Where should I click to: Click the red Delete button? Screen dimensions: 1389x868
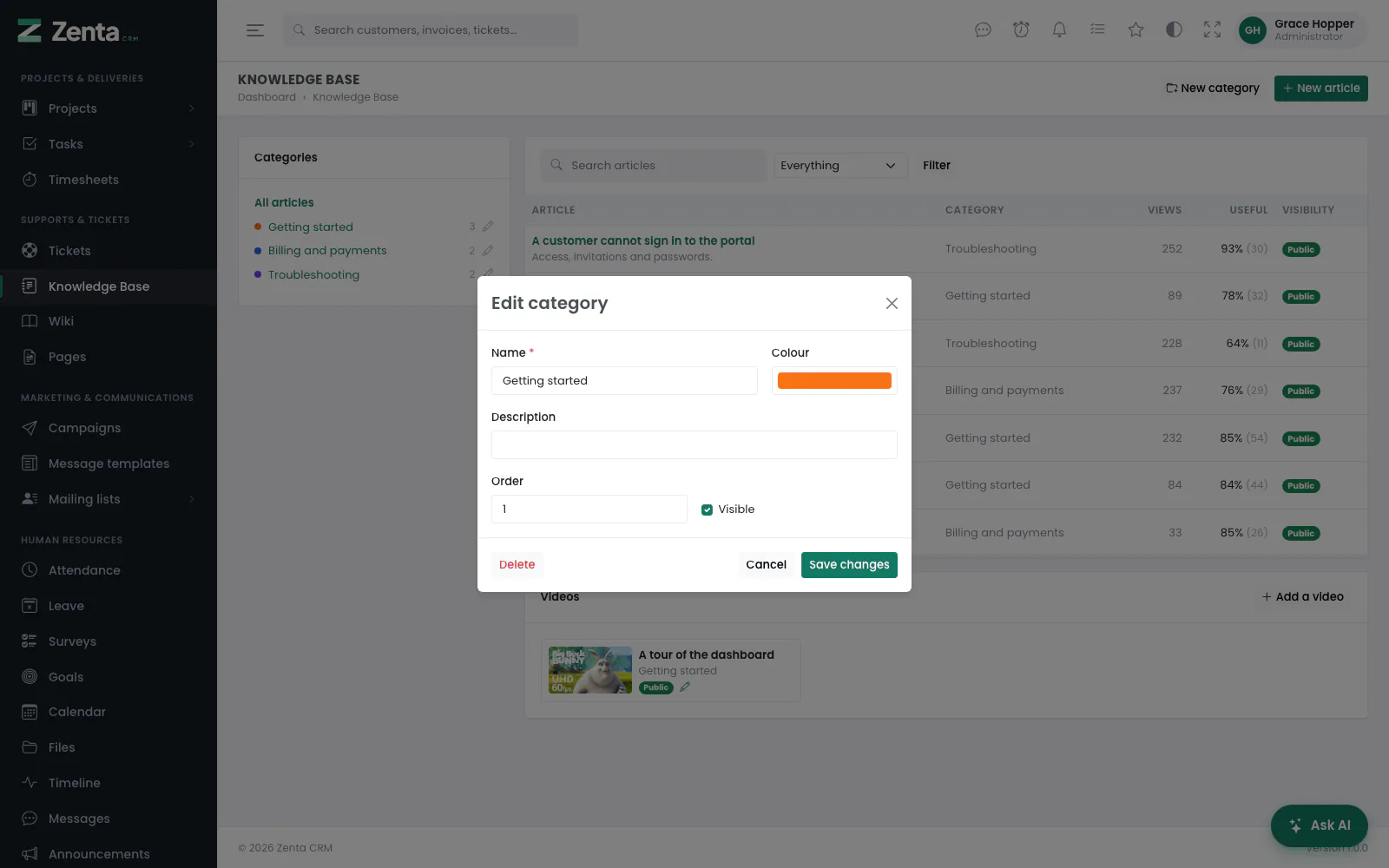pos(517,564)
